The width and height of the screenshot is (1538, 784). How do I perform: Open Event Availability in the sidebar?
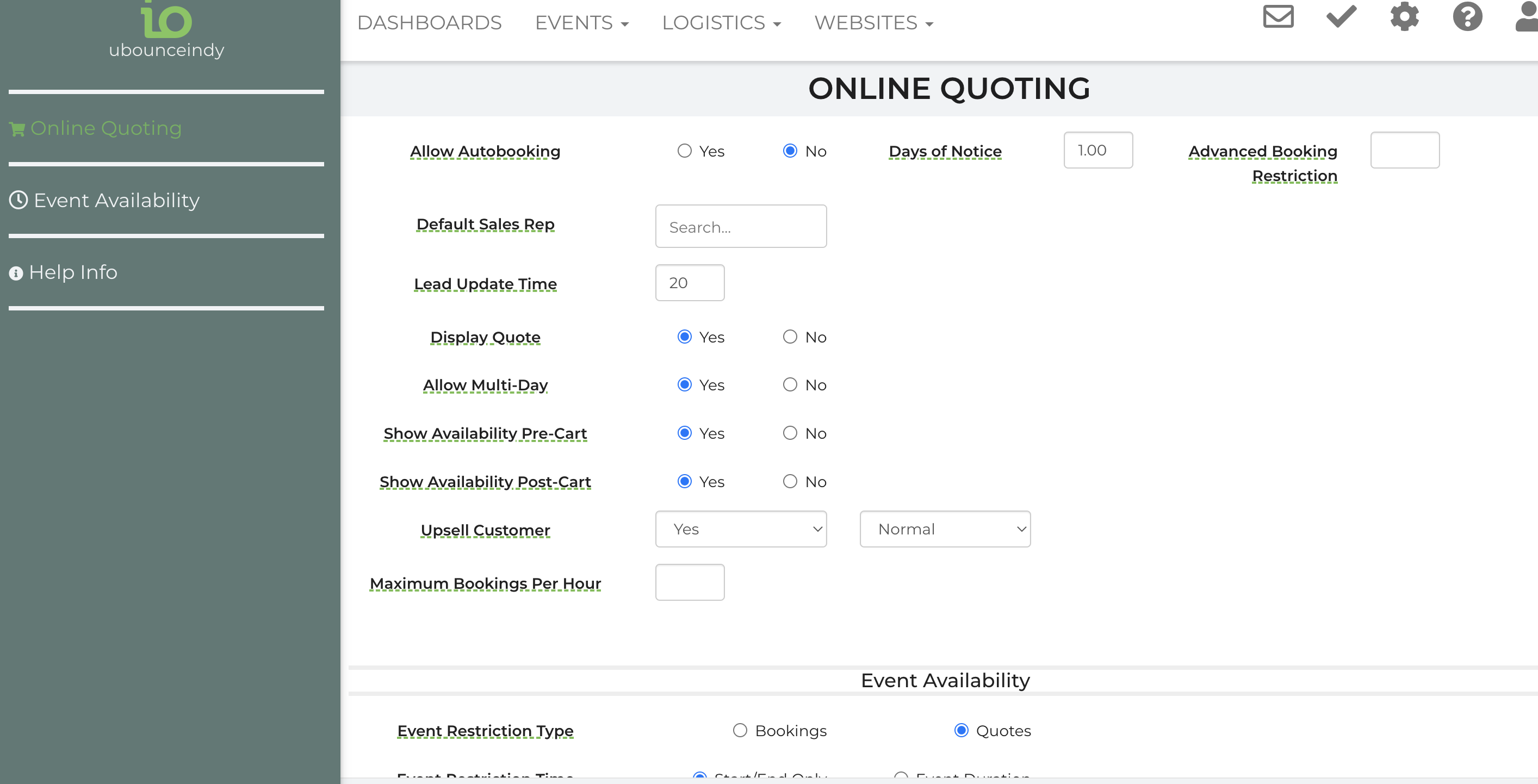[116, 201]
